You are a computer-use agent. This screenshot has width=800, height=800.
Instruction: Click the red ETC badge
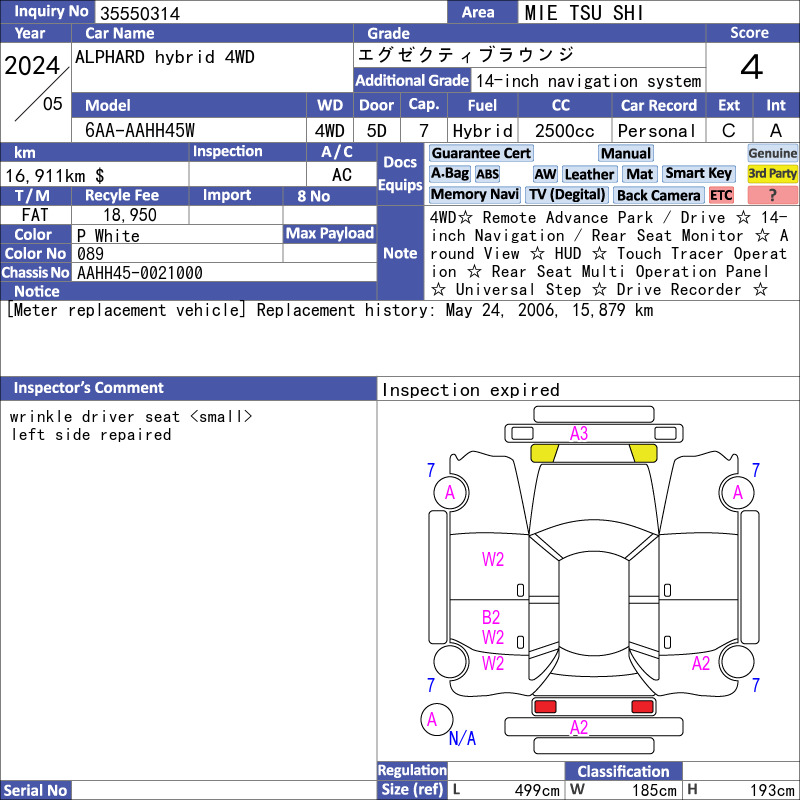[x=721, y=195]
